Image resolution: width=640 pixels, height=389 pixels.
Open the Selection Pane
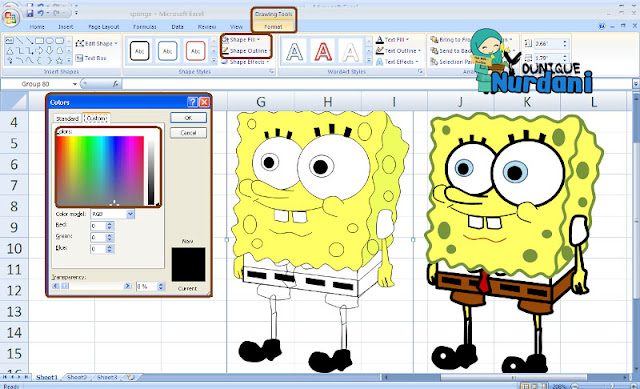pyautogui.click(x=451, y=62)
